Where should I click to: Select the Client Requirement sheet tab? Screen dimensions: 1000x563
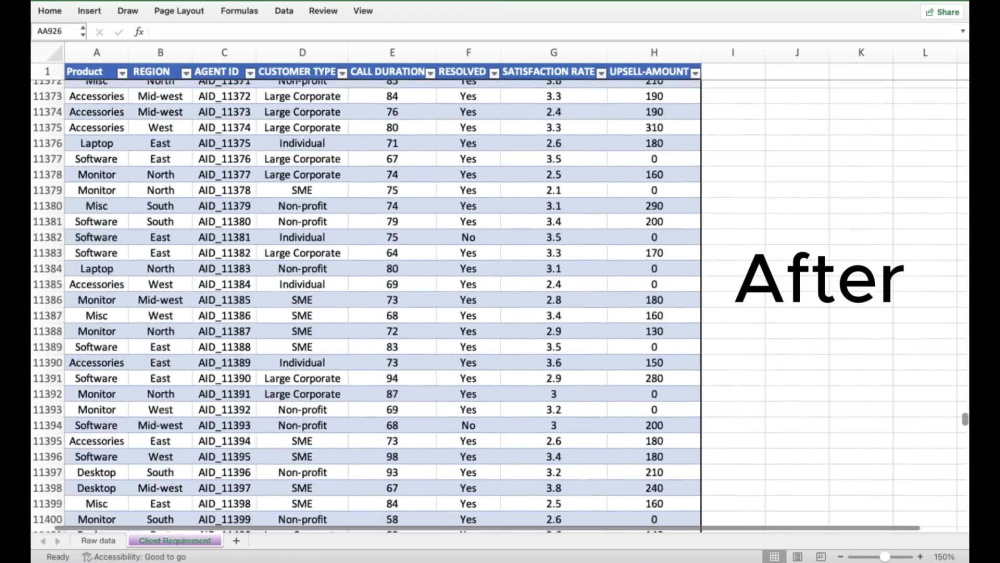click(x=175, y=541)
